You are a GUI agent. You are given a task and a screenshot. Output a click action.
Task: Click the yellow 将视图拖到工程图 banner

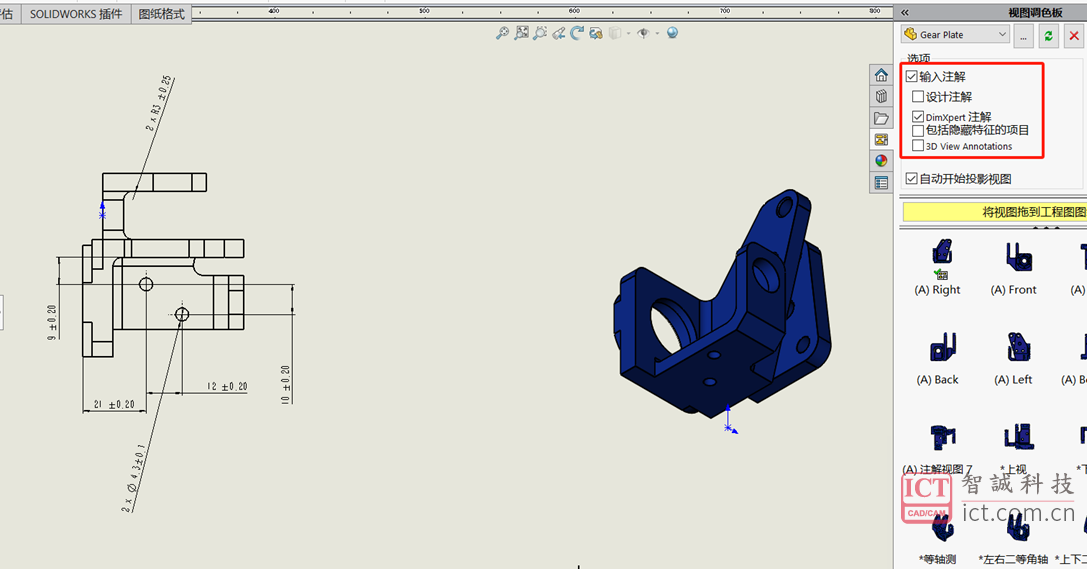994,212
